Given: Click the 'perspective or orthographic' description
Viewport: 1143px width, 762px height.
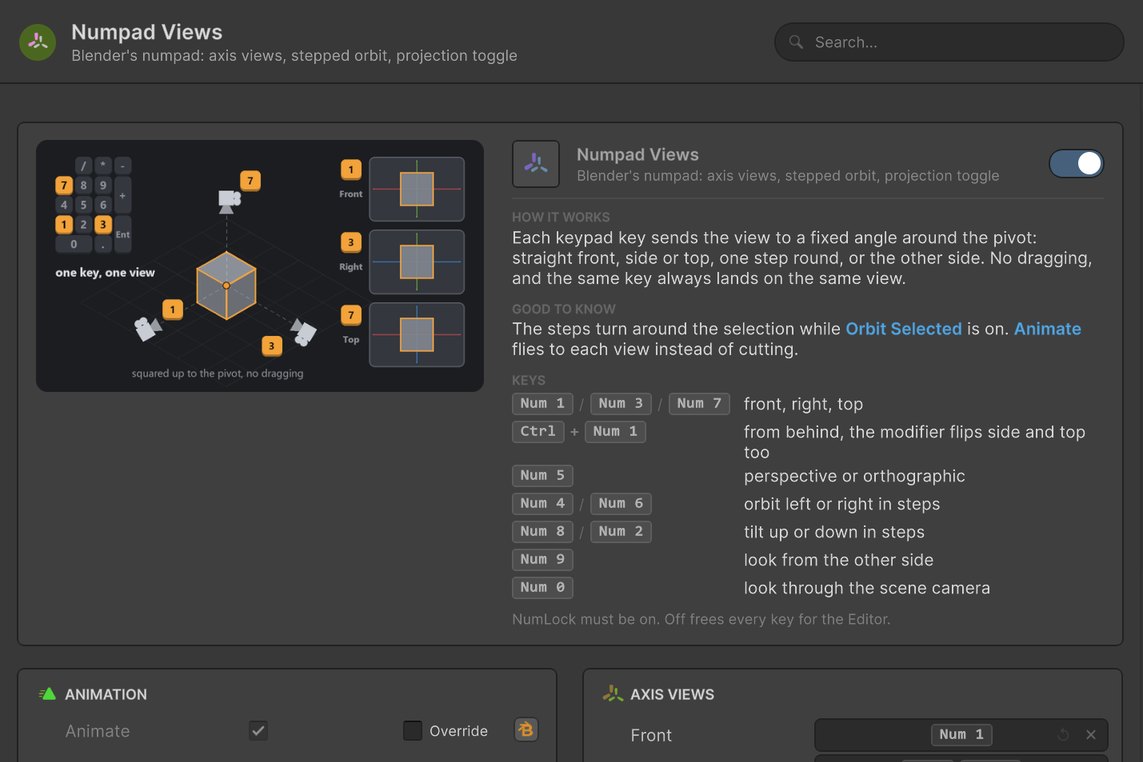Looking at the screenshot, I should pos(854,476).
